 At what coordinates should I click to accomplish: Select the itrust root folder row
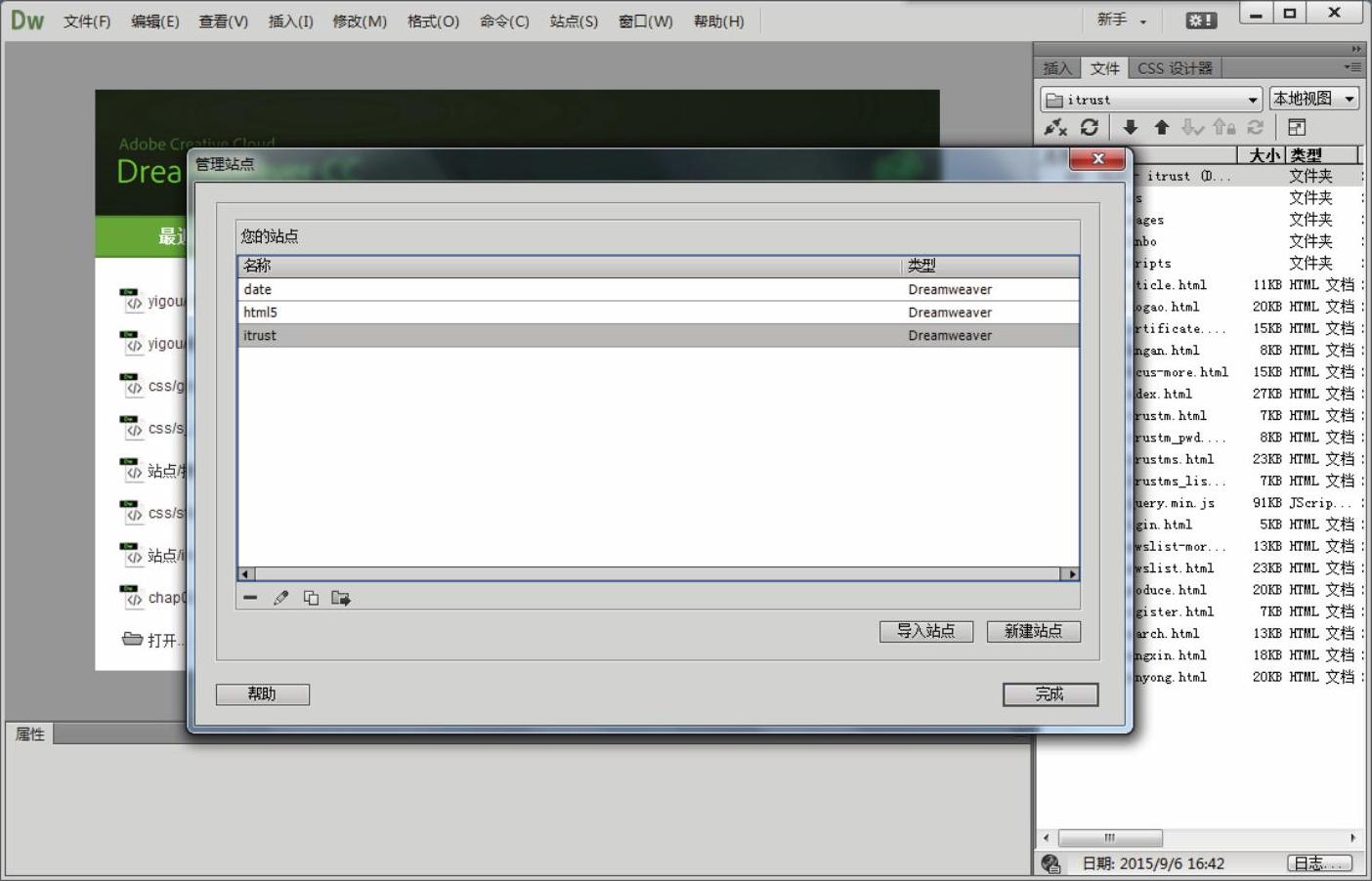pyautogui.click(x=1248, y=176)
